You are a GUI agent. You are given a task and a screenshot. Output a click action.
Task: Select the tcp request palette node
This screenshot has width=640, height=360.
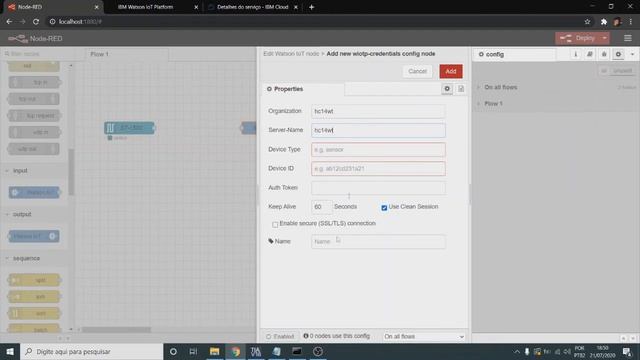pyautogui.click(x=34, y=116)
